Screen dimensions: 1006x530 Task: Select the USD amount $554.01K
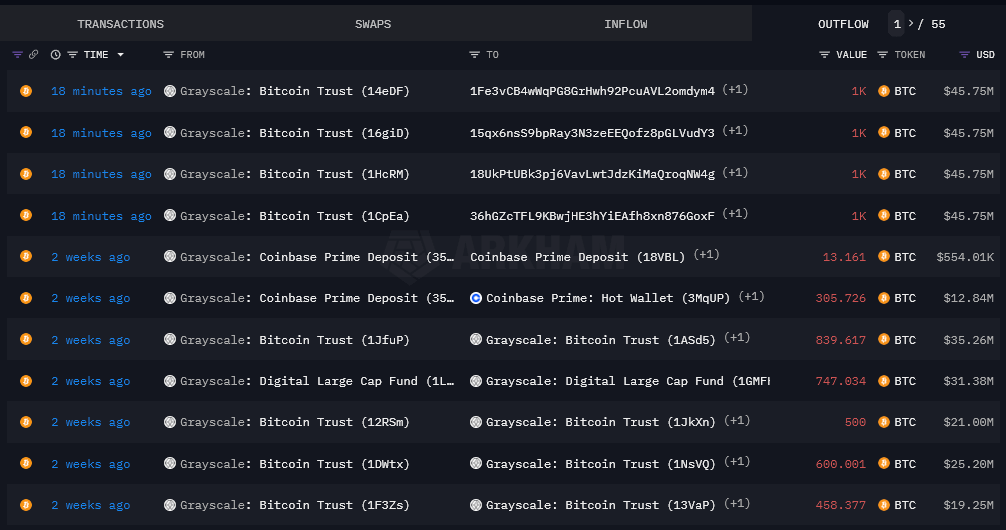click(x=965, y=257)
